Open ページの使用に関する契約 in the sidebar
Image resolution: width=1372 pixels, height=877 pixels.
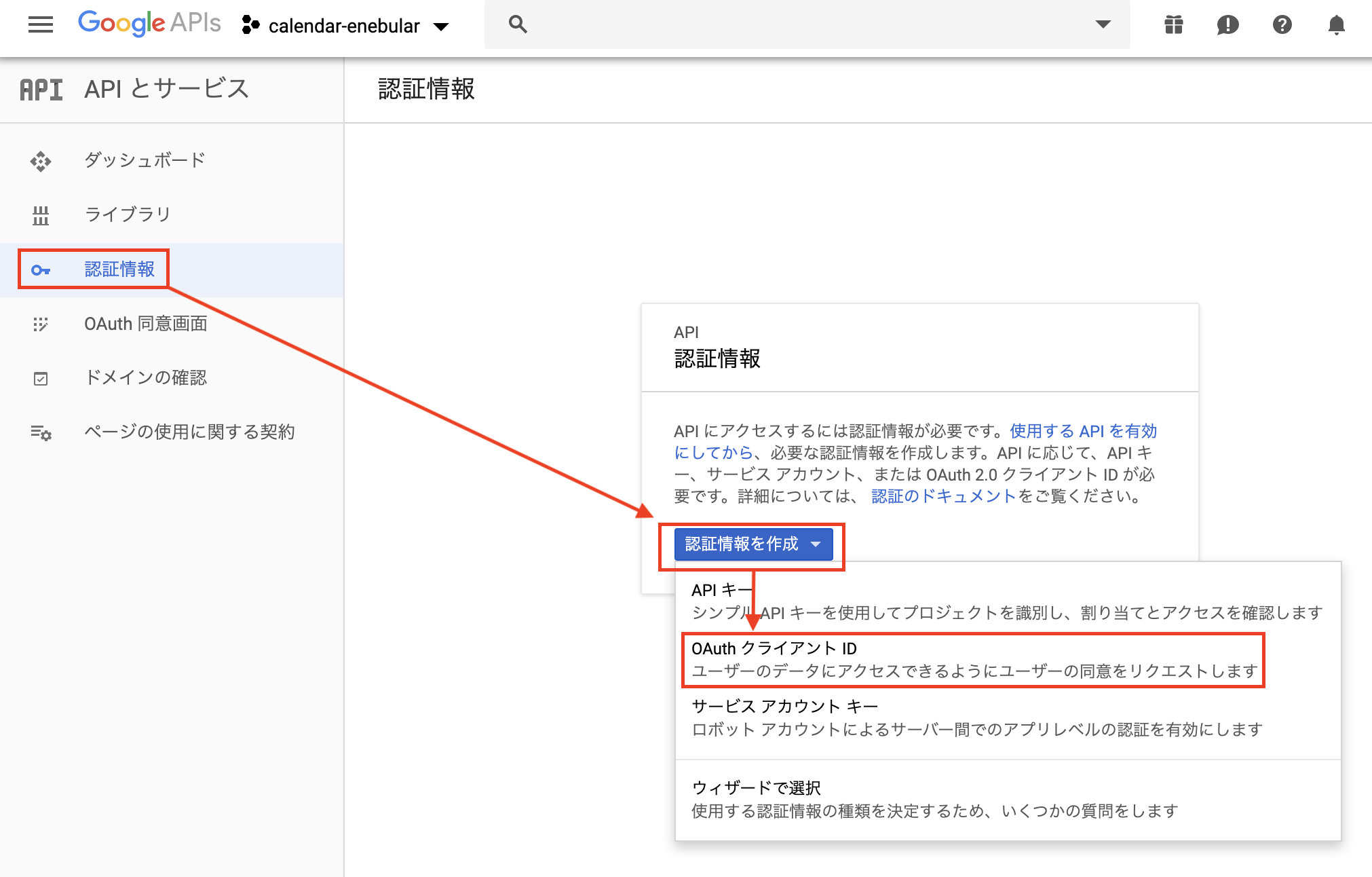(x=172, y=432)
